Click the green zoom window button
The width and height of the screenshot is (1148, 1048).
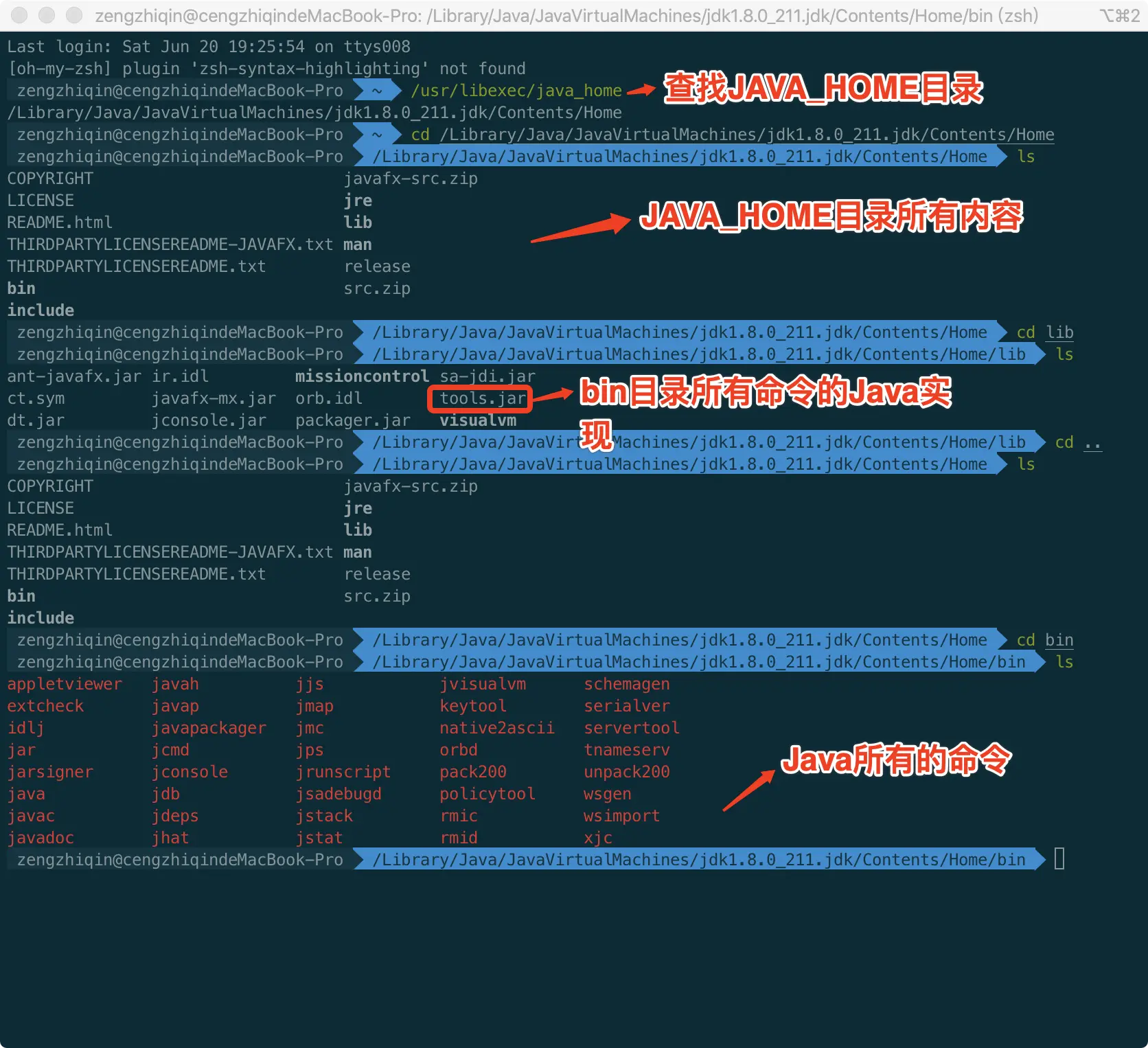tap(74, 15)
